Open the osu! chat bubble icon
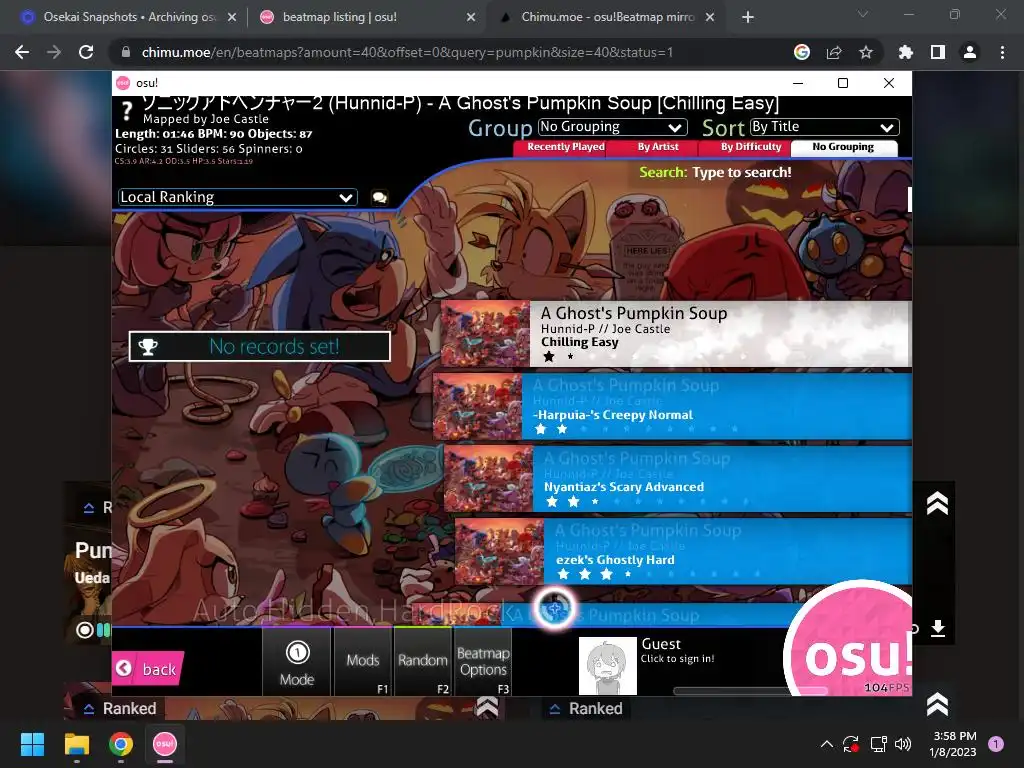Image resolution: width=1024 pixels, height=768 pixels. click(379, 197)
